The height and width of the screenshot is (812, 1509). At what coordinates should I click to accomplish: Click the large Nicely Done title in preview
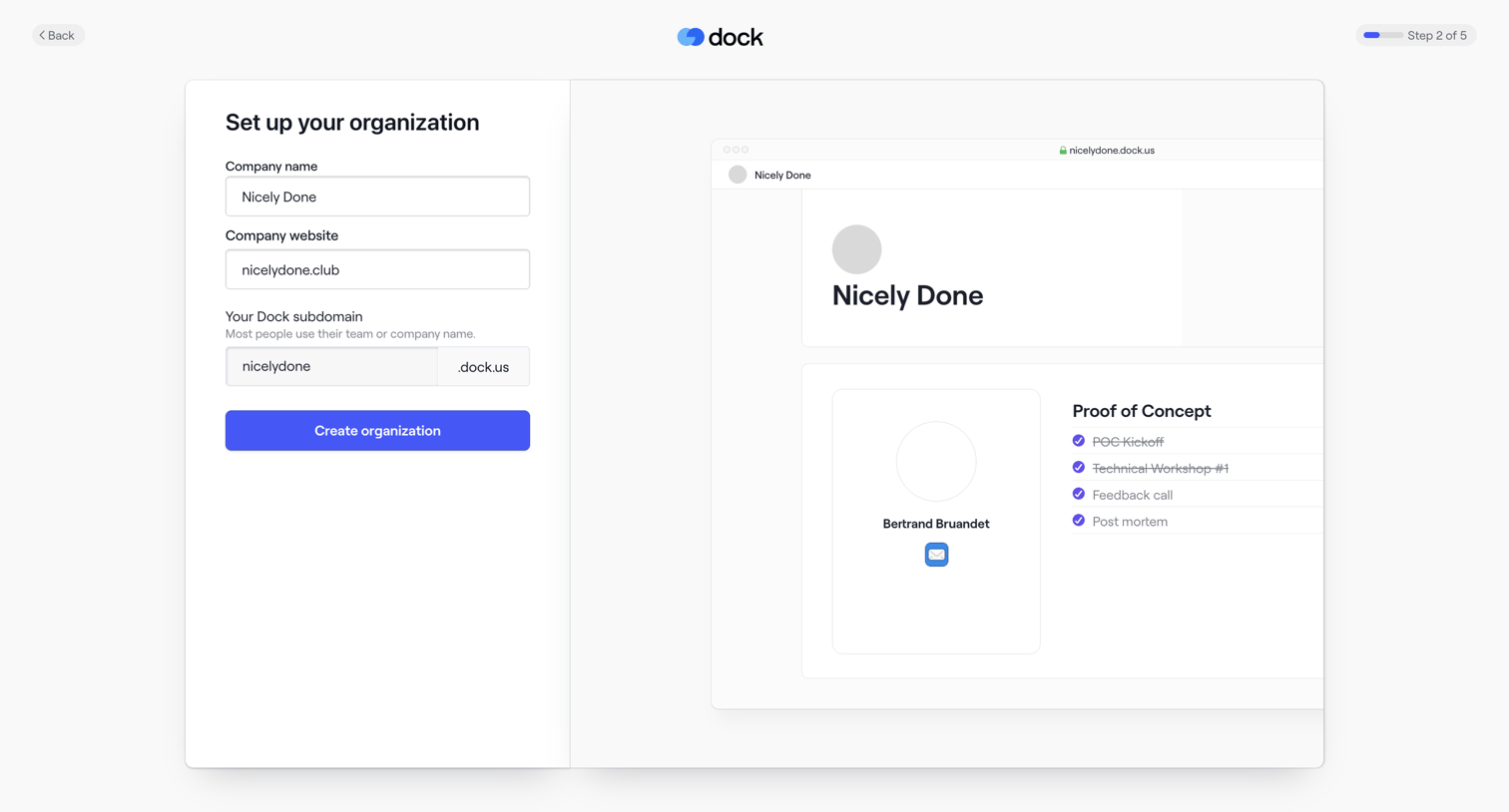[x=908, y=295]
